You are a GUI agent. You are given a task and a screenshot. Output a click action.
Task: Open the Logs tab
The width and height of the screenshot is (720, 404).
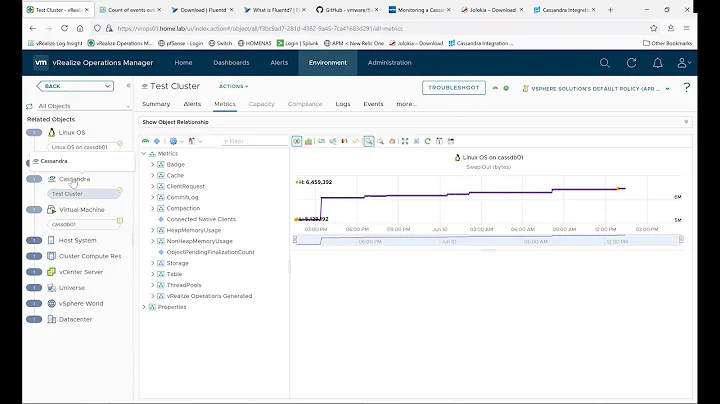click(x=343, y=104)
